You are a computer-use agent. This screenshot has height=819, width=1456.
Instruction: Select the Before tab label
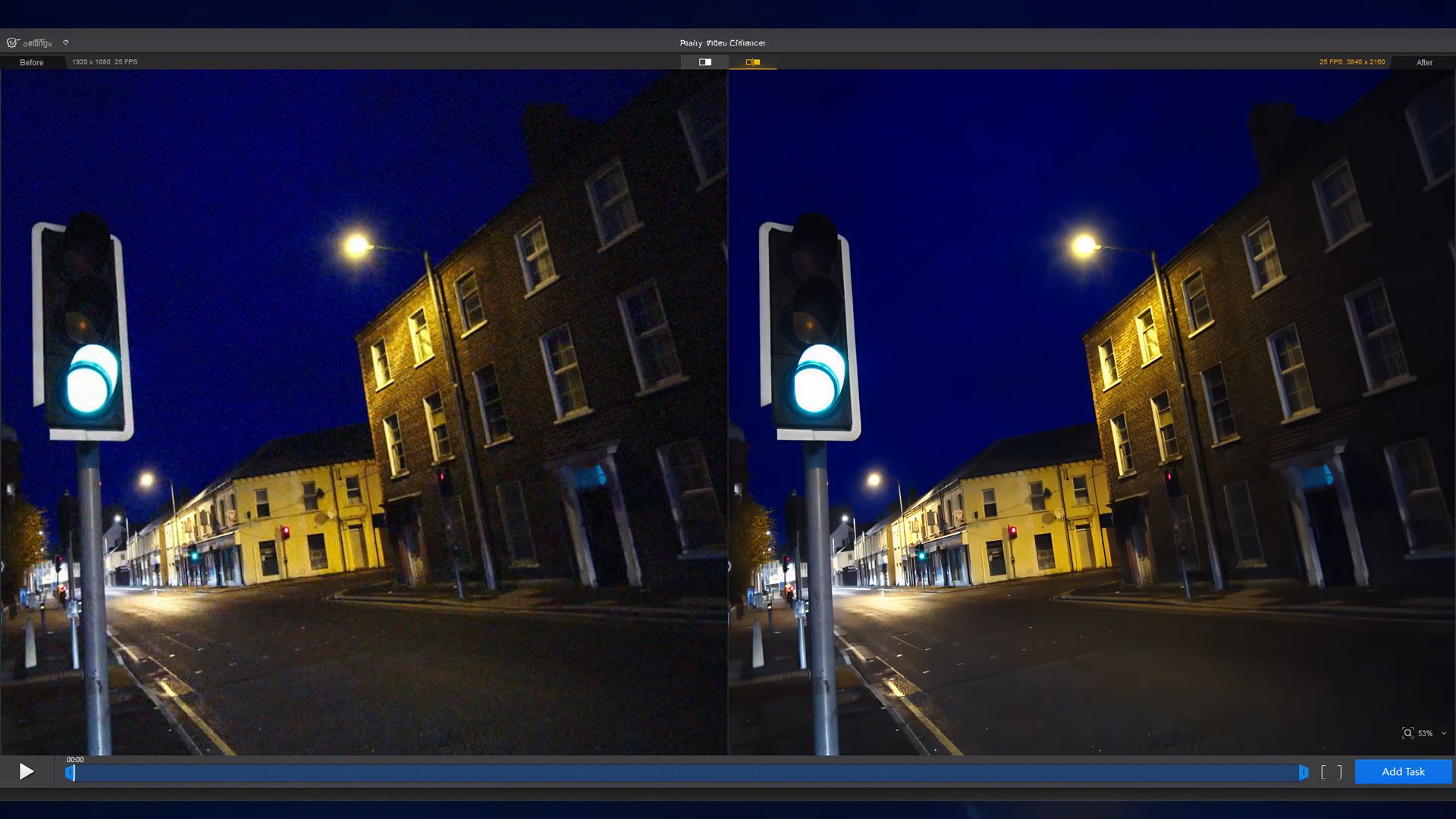[x=31, y=62]
